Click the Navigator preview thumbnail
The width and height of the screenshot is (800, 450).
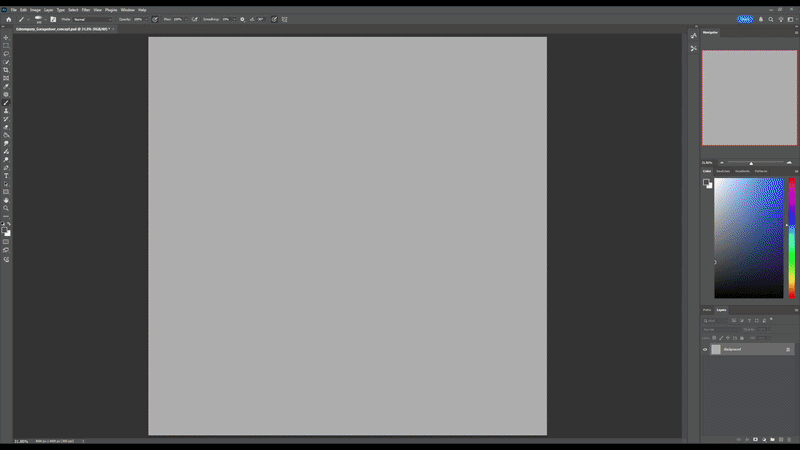[749, 98]
